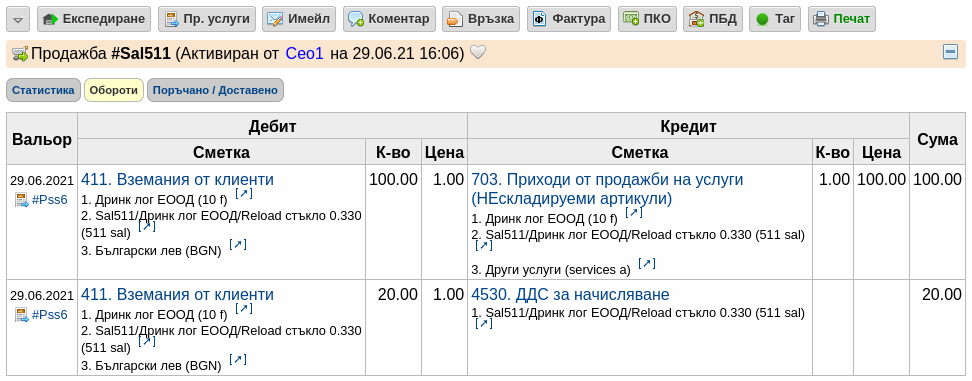
Task: Click arrow icon after first-row debit Дринк лог ЕООД
Action: point(244,194)
